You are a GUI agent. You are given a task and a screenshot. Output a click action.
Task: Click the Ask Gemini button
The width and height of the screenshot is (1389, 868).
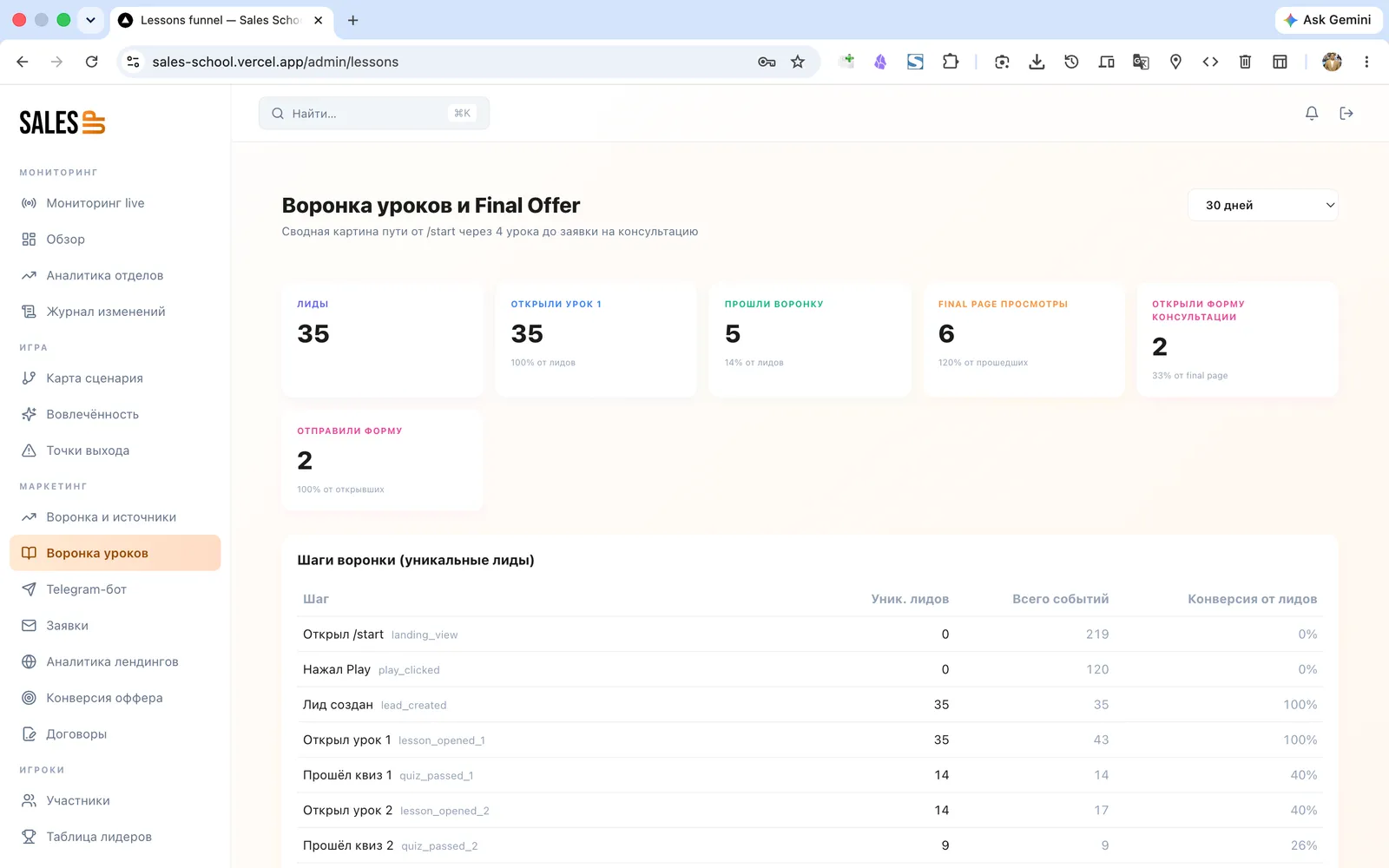pyautogui.click(x=1328, y=20)
